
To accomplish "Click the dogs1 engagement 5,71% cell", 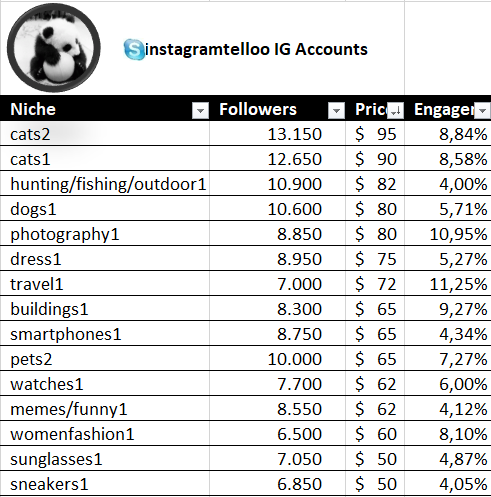I will point(448,209).
